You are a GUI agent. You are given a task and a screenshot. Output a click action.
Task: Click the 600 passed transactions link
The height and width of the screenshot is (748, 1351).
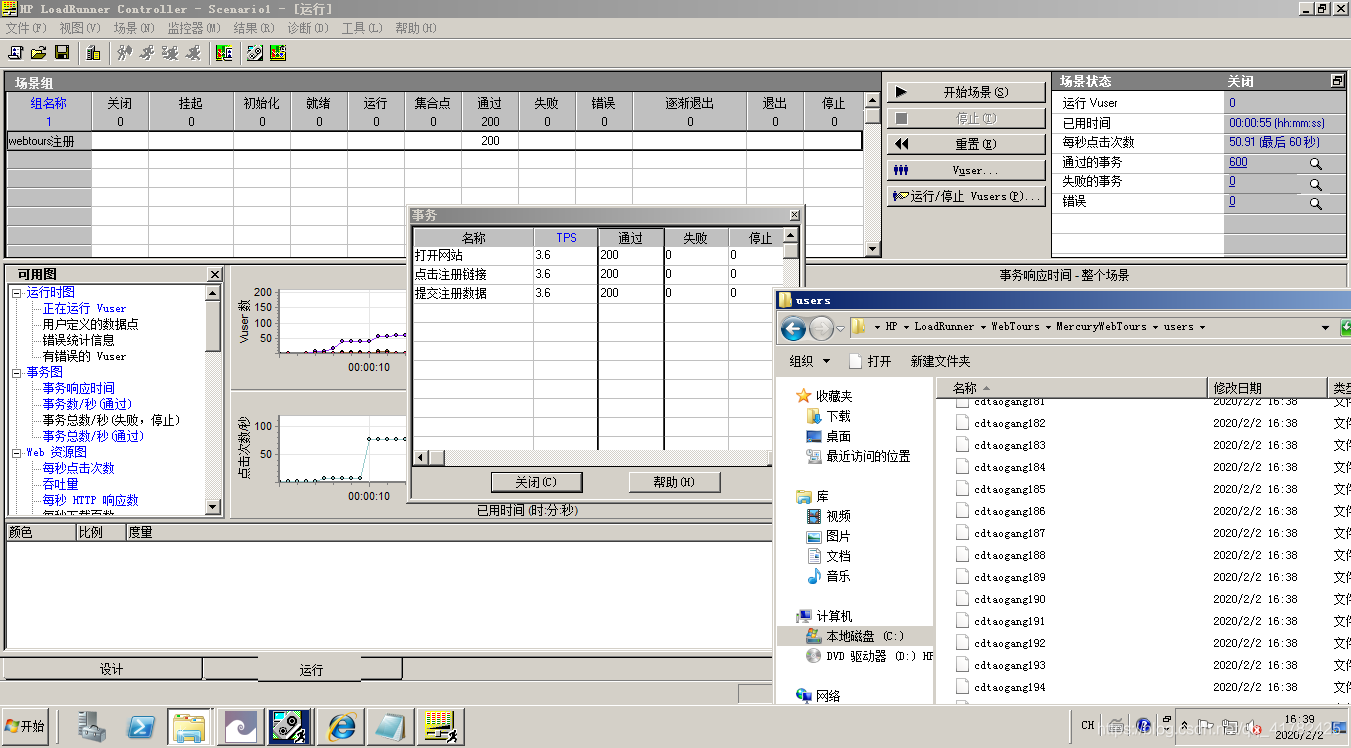tap(1238, 162)
